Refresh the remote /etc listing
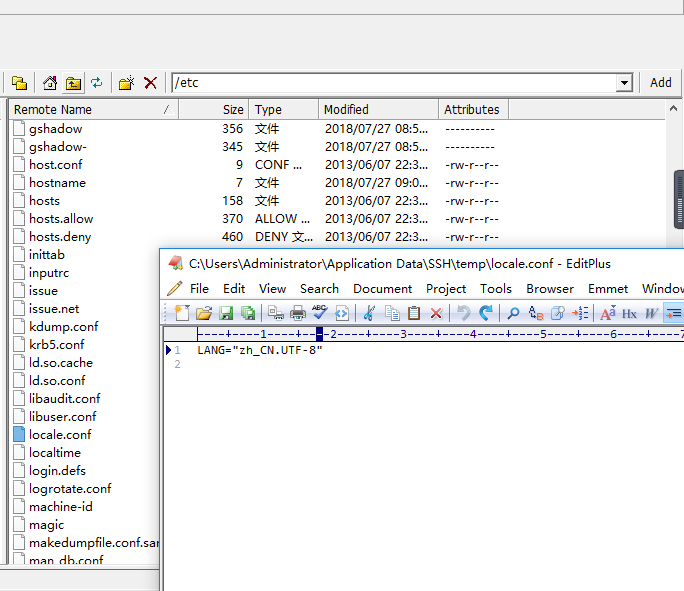 (96, 82)
